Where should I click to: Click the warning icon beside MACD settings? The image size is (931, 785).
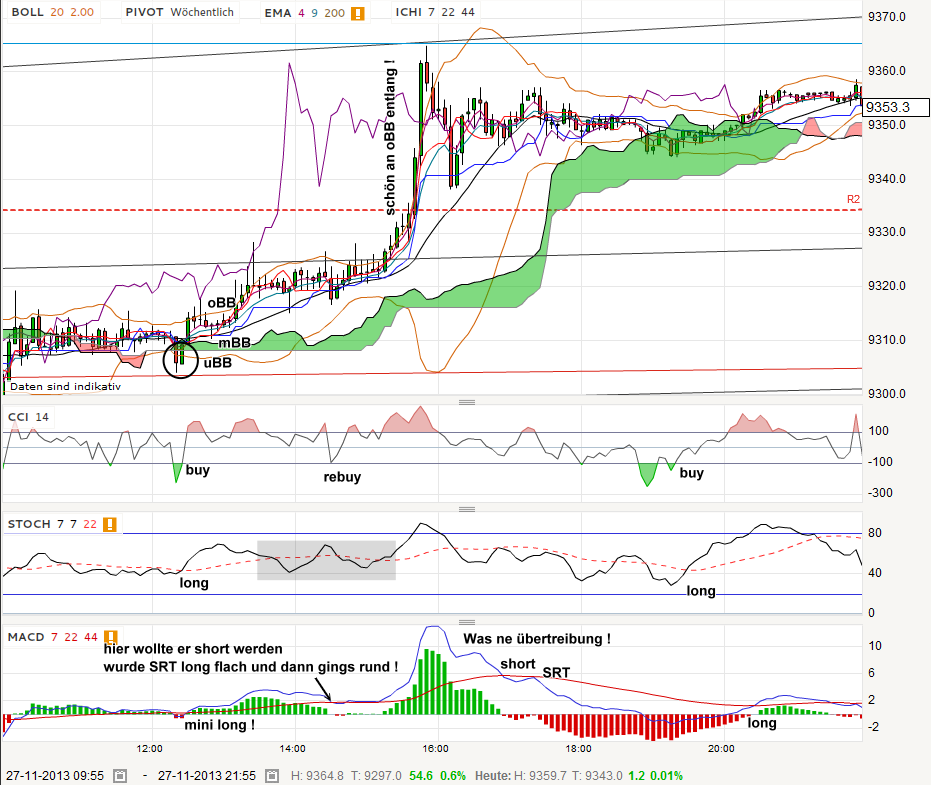click(x=111, y=637)
